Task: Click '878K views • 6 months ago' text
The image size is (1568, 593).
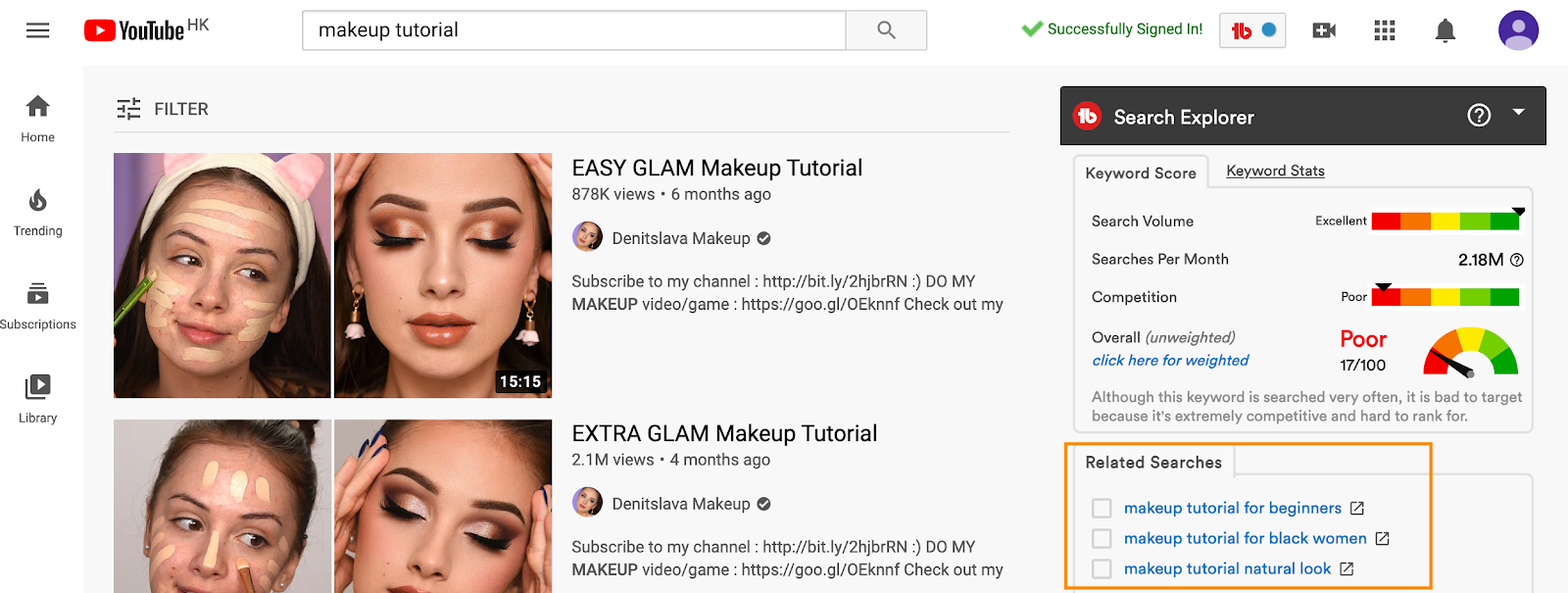Action: (671, 194)
